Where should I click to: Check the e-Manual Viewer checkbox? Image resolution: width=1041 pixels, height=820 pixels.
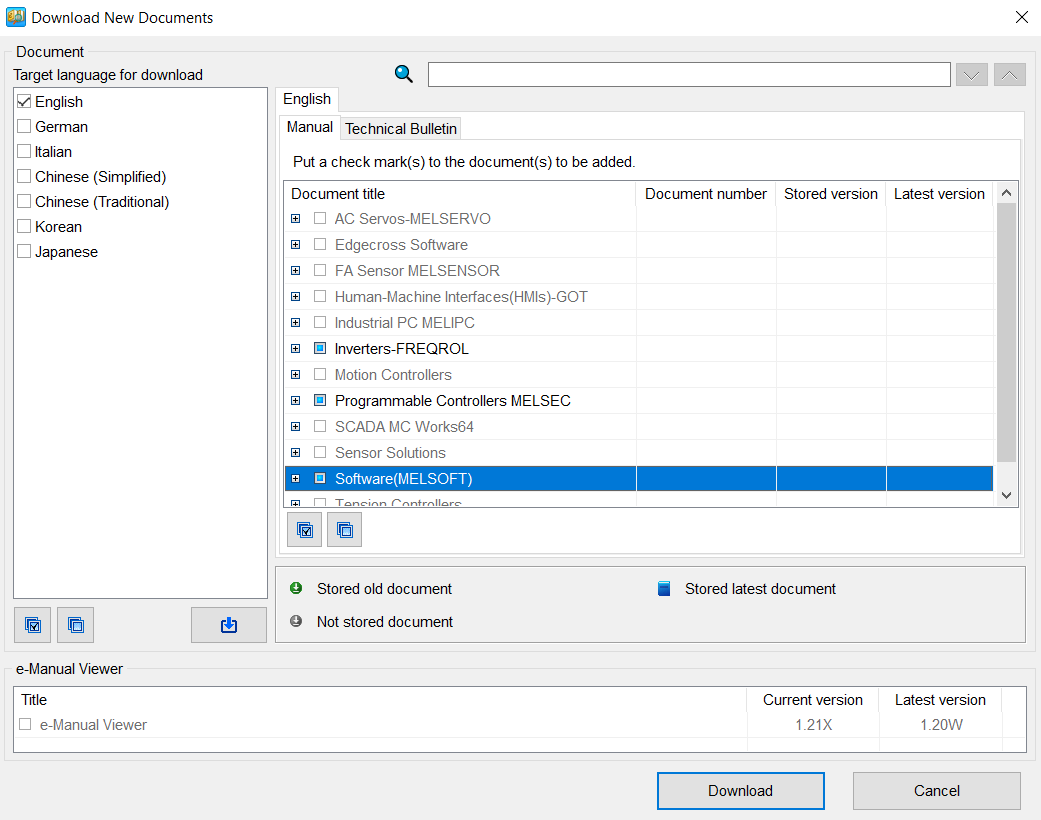(25, 724)
